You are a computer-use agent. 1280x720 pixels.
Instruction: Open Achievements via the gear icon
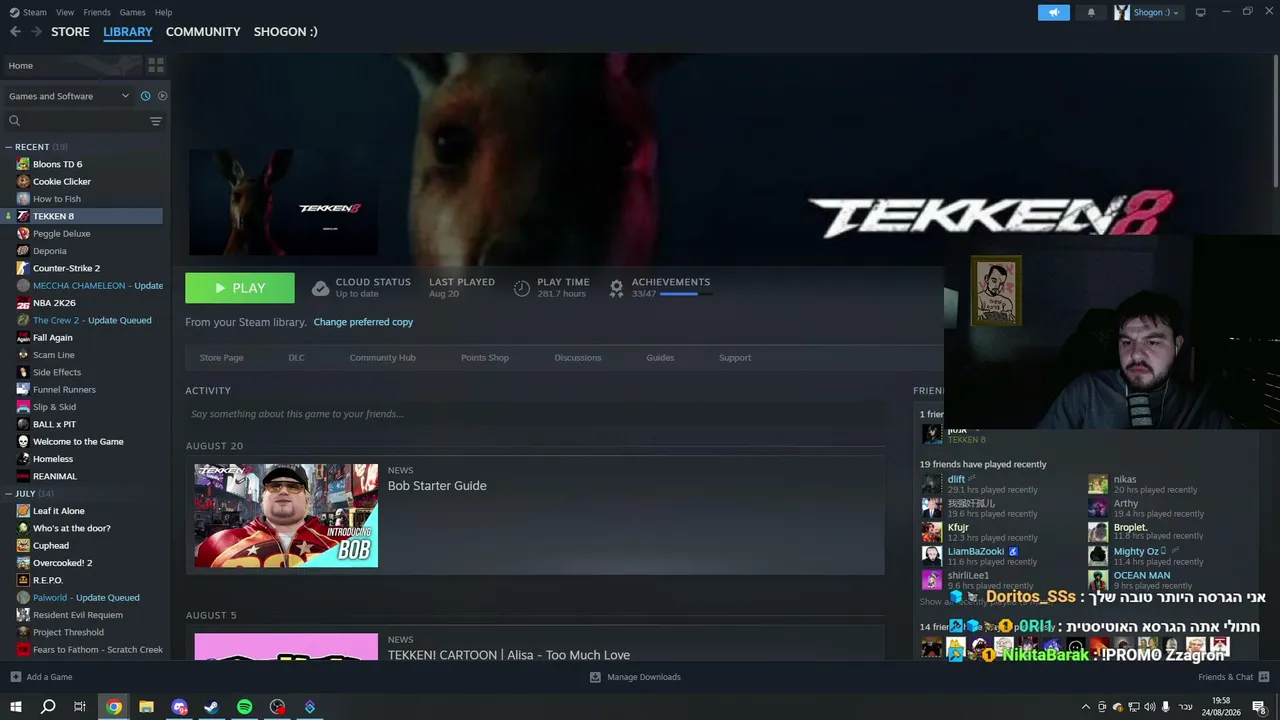[x=617, y=288]
